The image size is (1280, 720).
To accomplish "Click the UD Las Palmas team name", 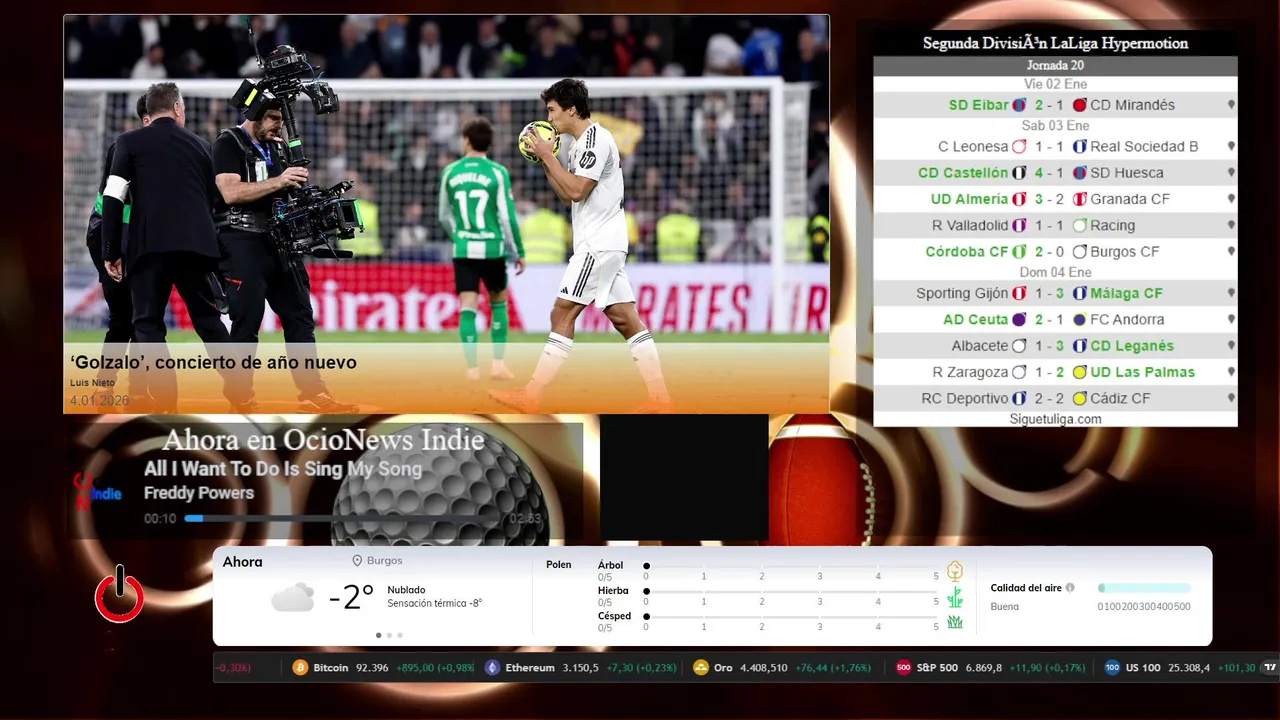I will (1142, 372).
